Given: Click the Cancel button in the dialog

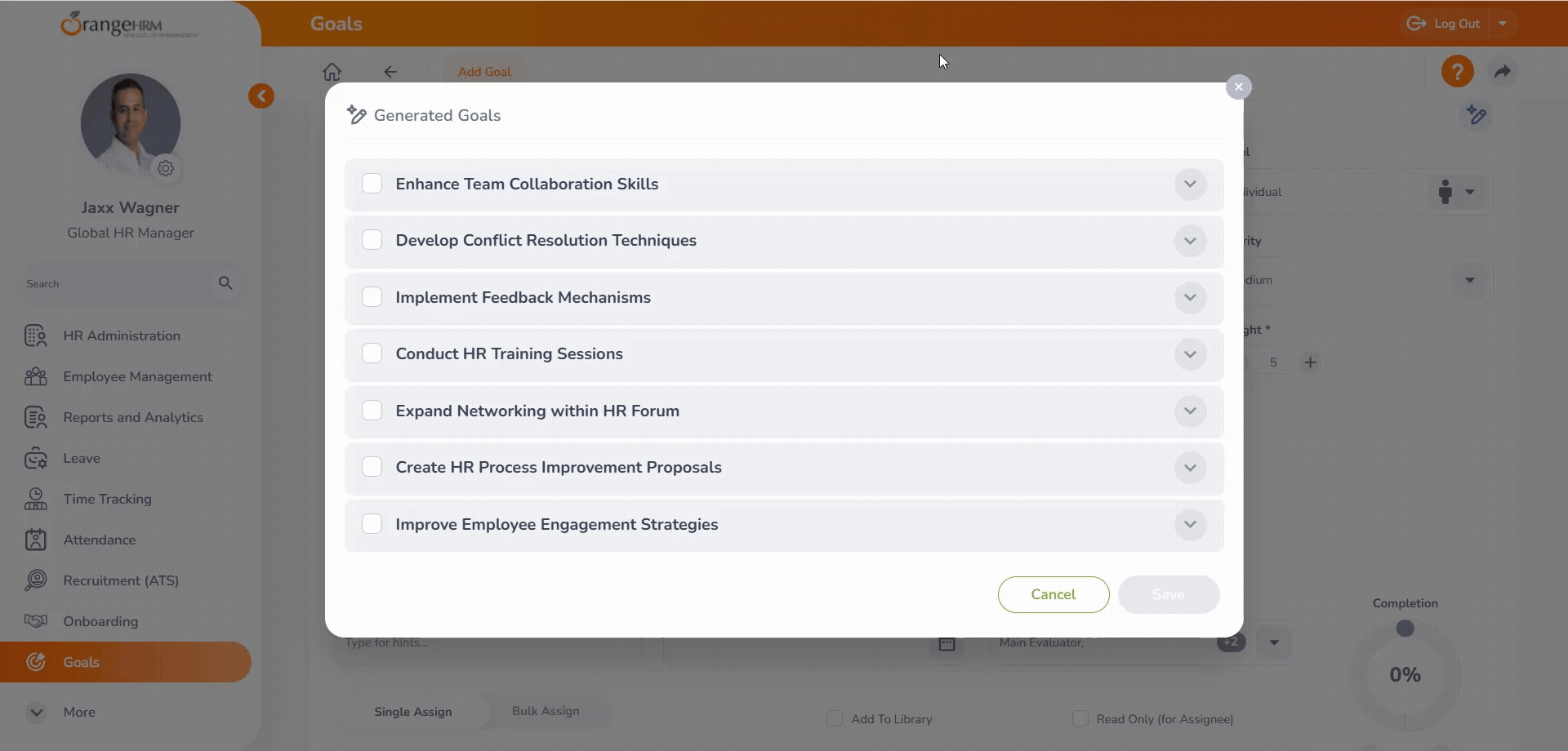Looking at the screenshot, I should (x=1053, y=594).
